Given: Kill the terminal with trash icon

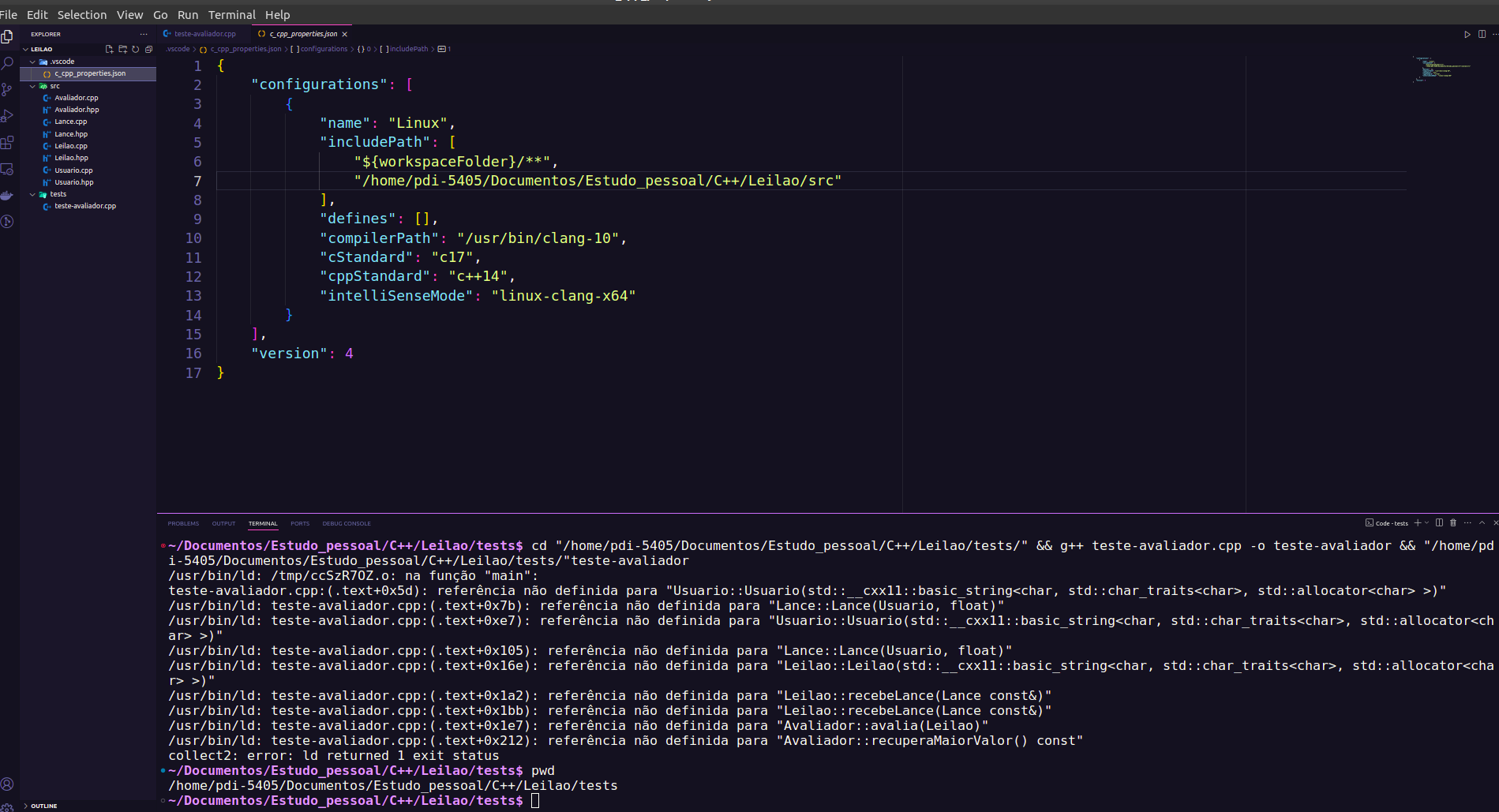Looking at the screenshot, I should click(1453, 522).
